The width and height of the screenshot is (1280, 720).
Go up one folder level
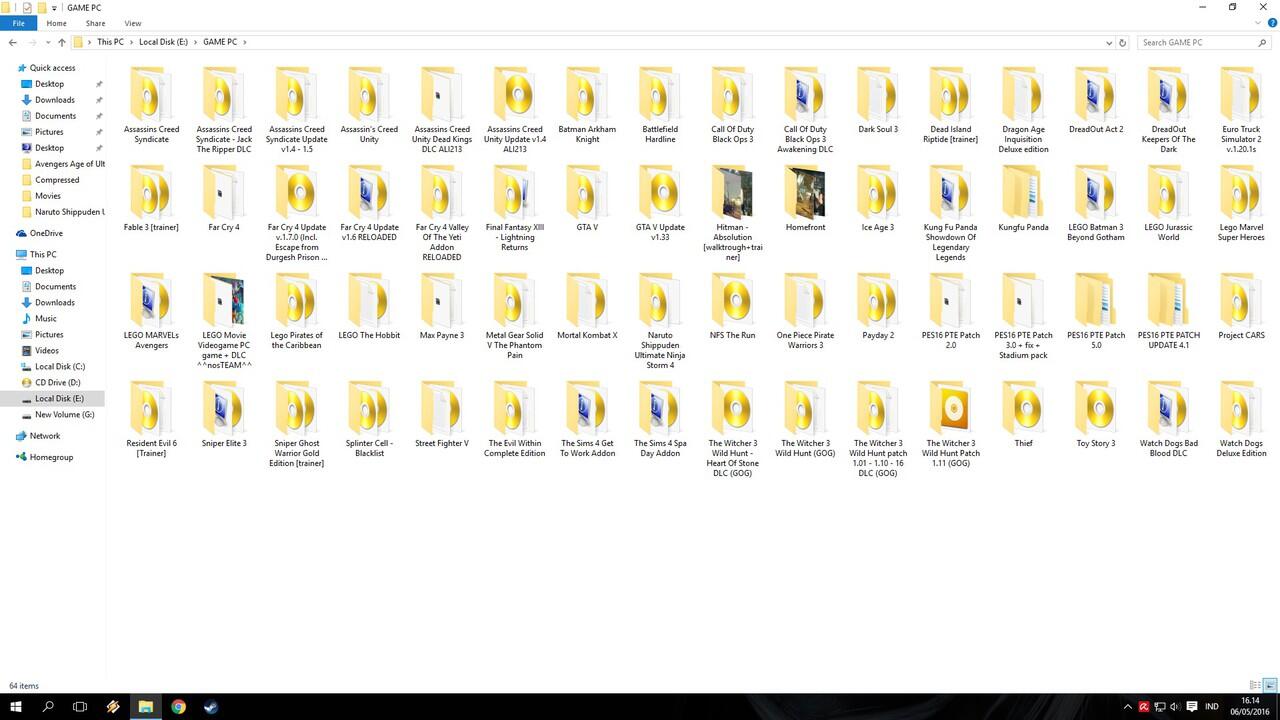[x=62, y=42]
